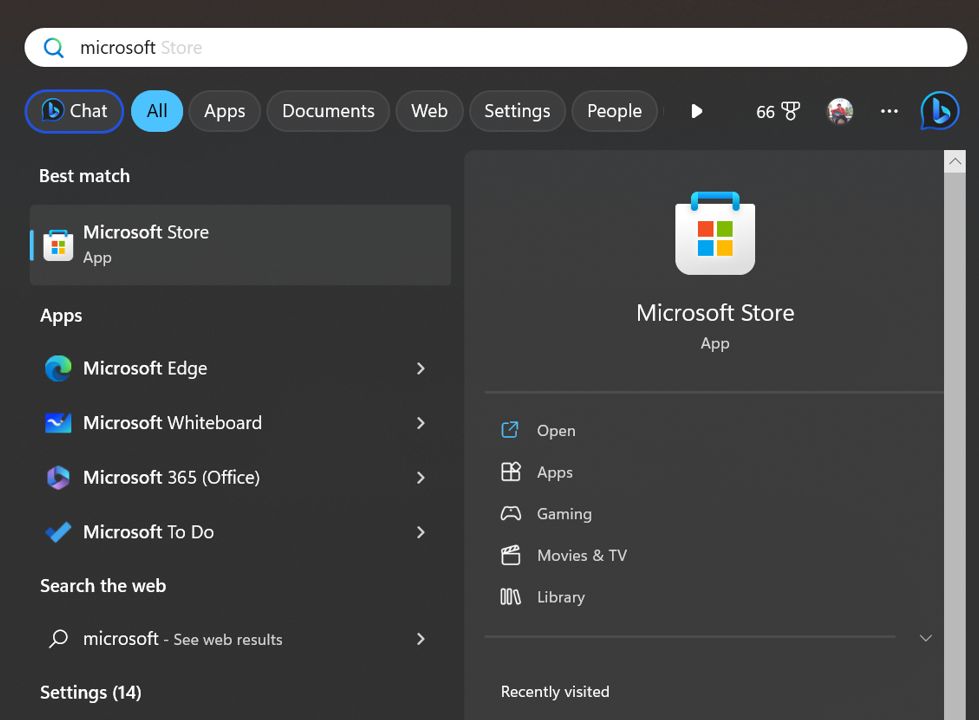This screenshot has height=720, width=979.
Task: Click the scrollbar up arrow in preview
Action: coord(955,161)
